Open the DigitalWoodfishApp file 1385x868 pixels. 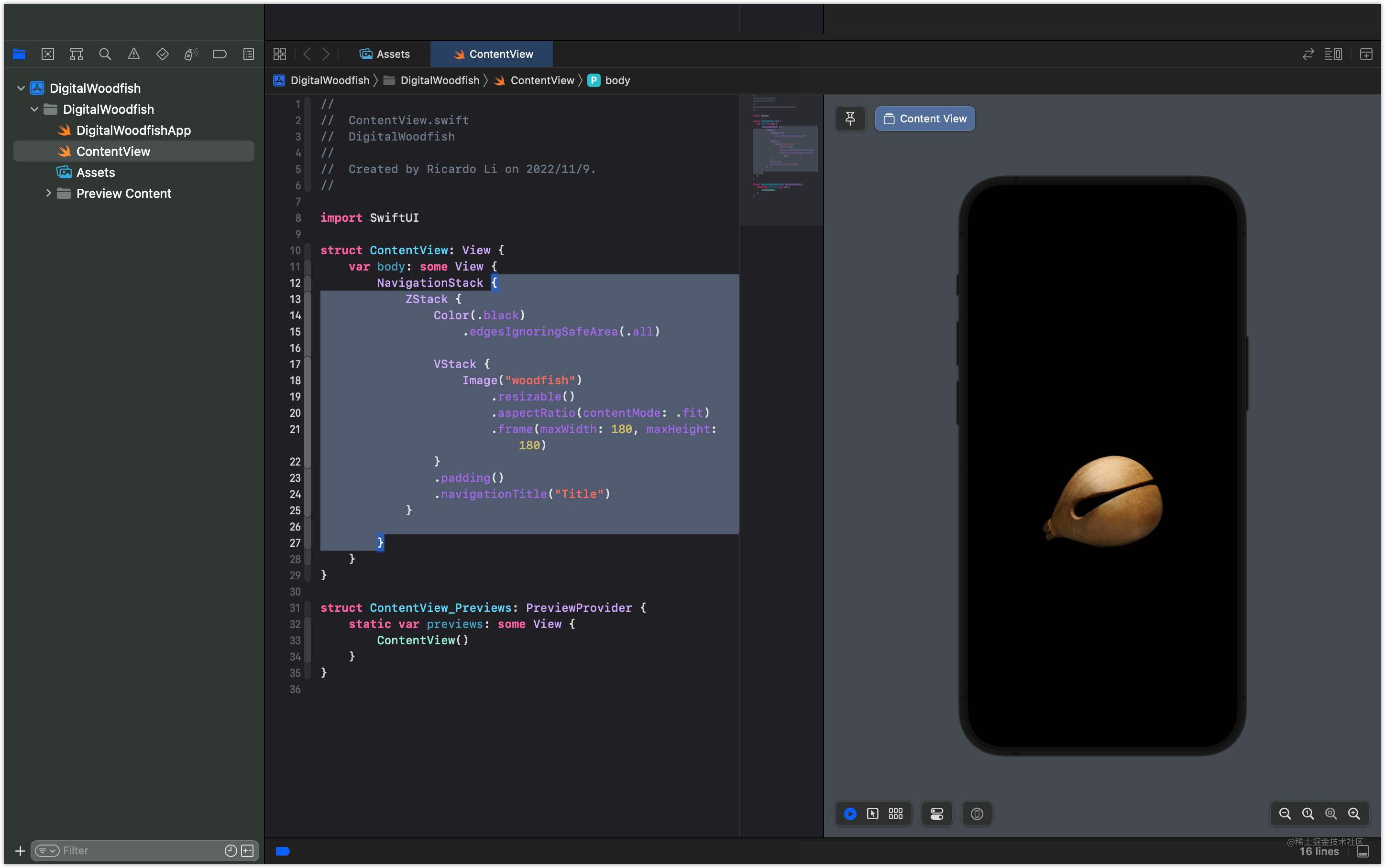pyautogui.click(x=133, y=130)
